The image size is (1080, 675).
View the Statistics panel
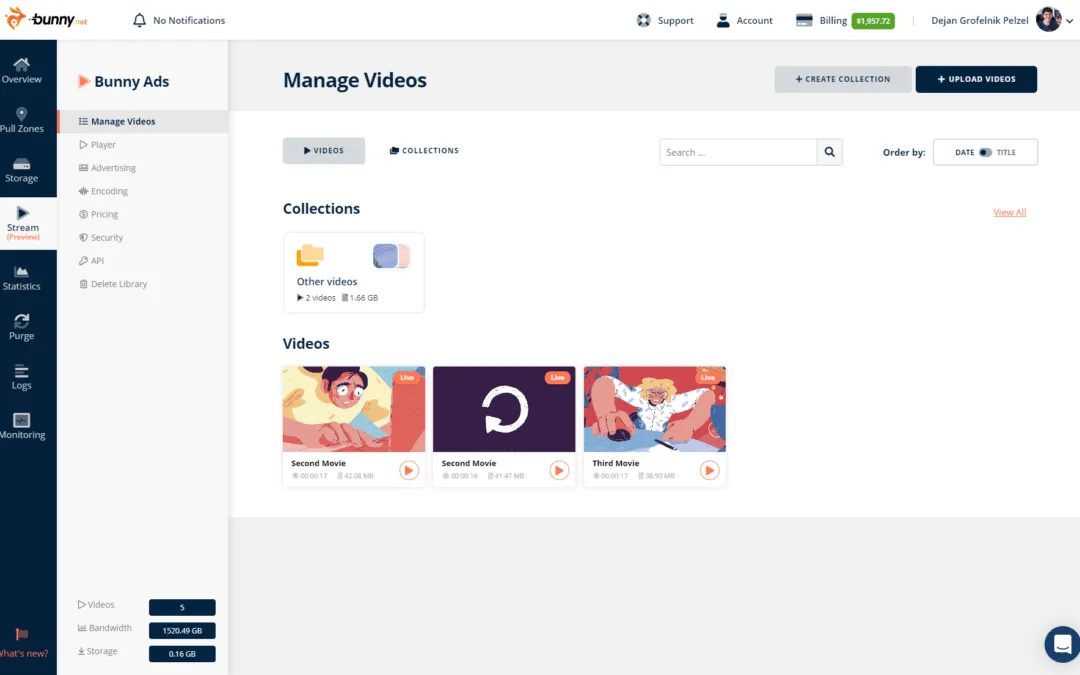[x=21, y=278]
